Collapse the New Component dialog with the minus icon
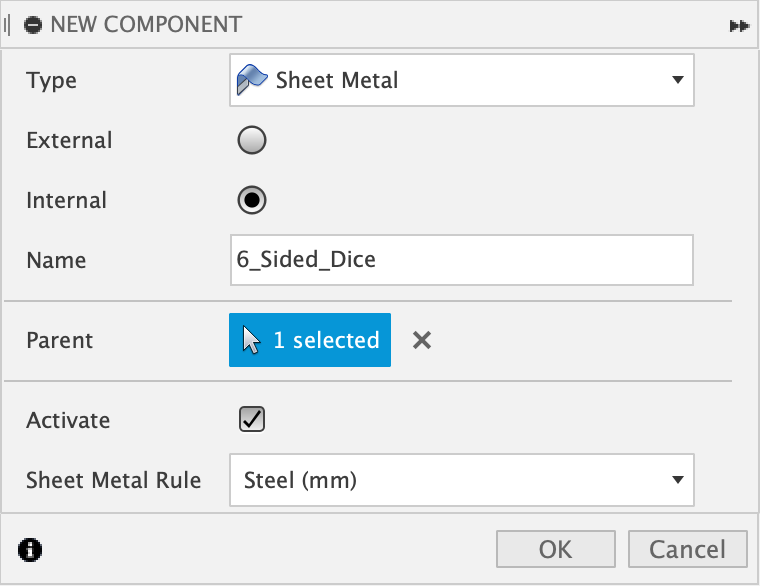The image size is (760, 586). tap(33, 25)
